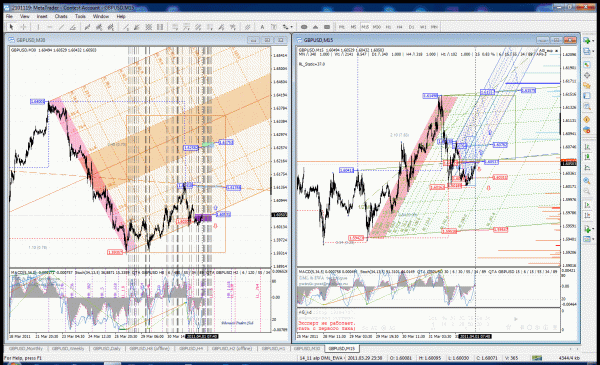Click the chart tabs scroll right arrow
600x365 pixels.
pyautogui.click(x=577, y=349)
